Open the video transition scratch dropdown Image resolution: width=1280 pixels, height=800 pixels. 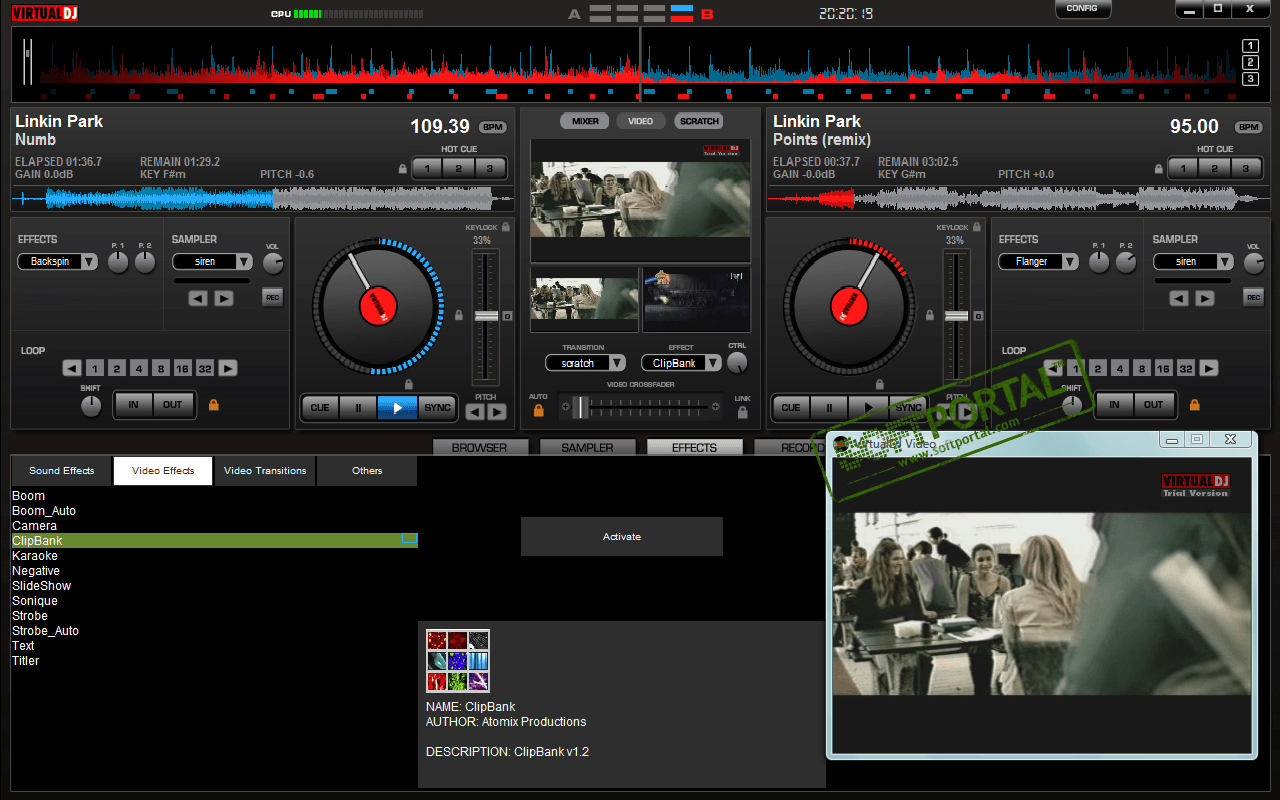pyautogui.click(x=586, y=363)
